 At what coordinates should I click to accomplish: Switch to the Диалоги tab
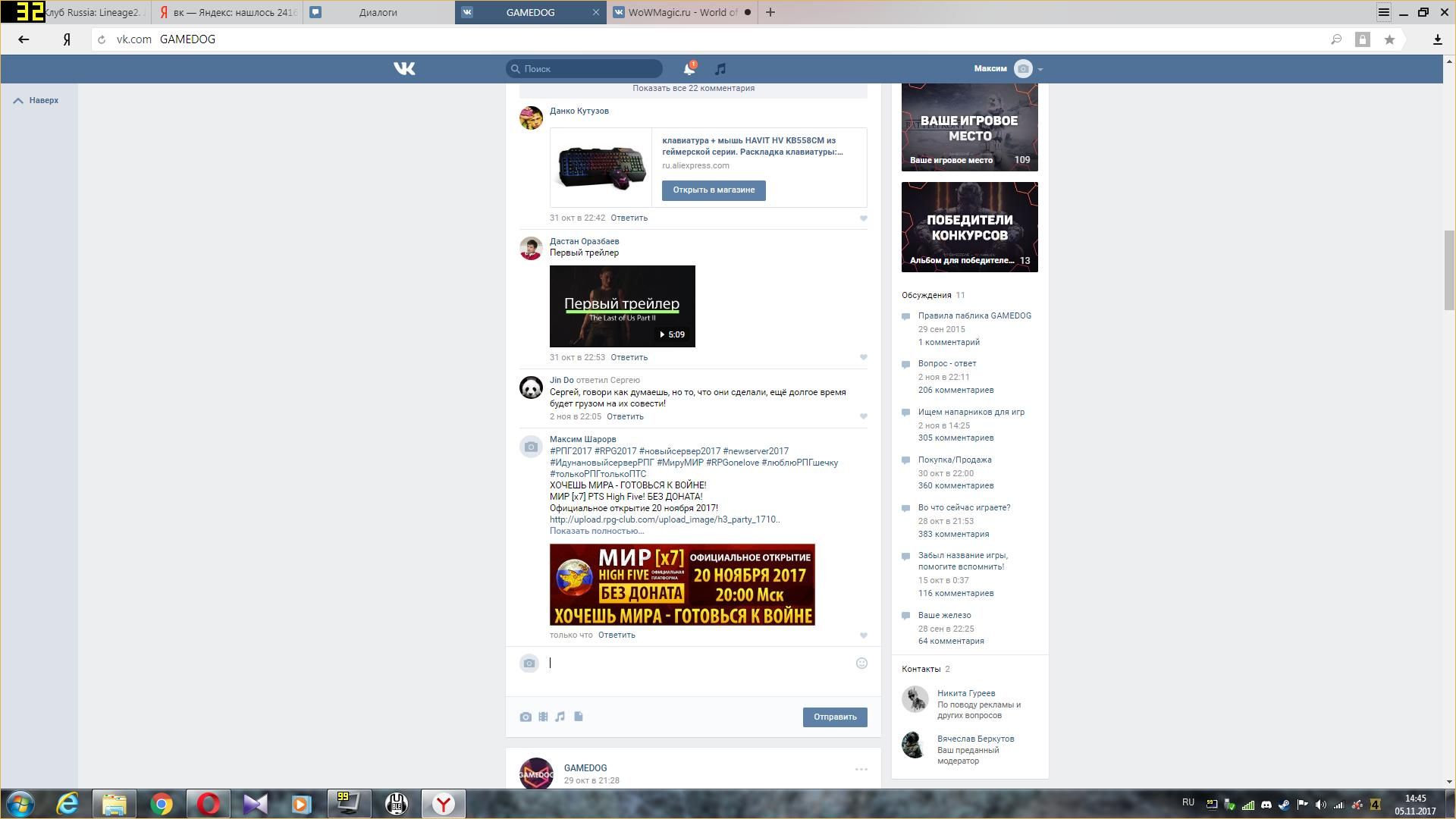tap(378, 12)
